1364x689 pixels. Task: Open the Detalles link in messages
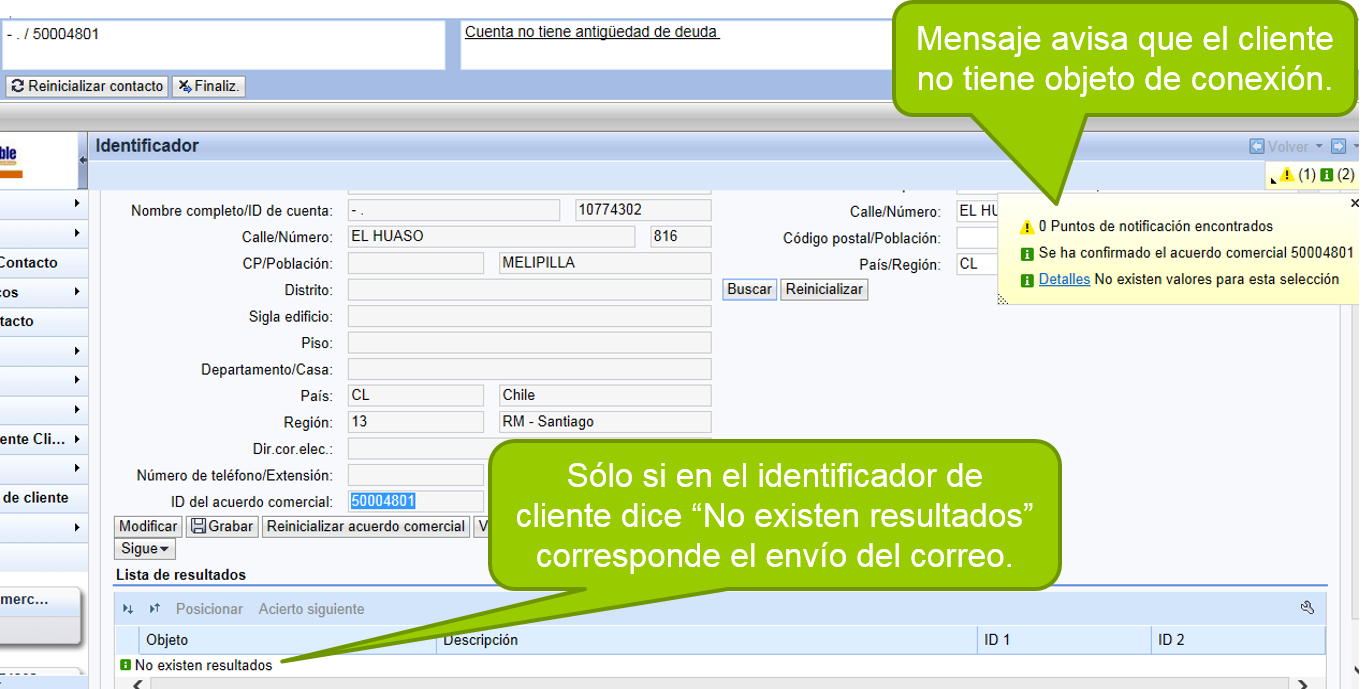[1064, 280]
